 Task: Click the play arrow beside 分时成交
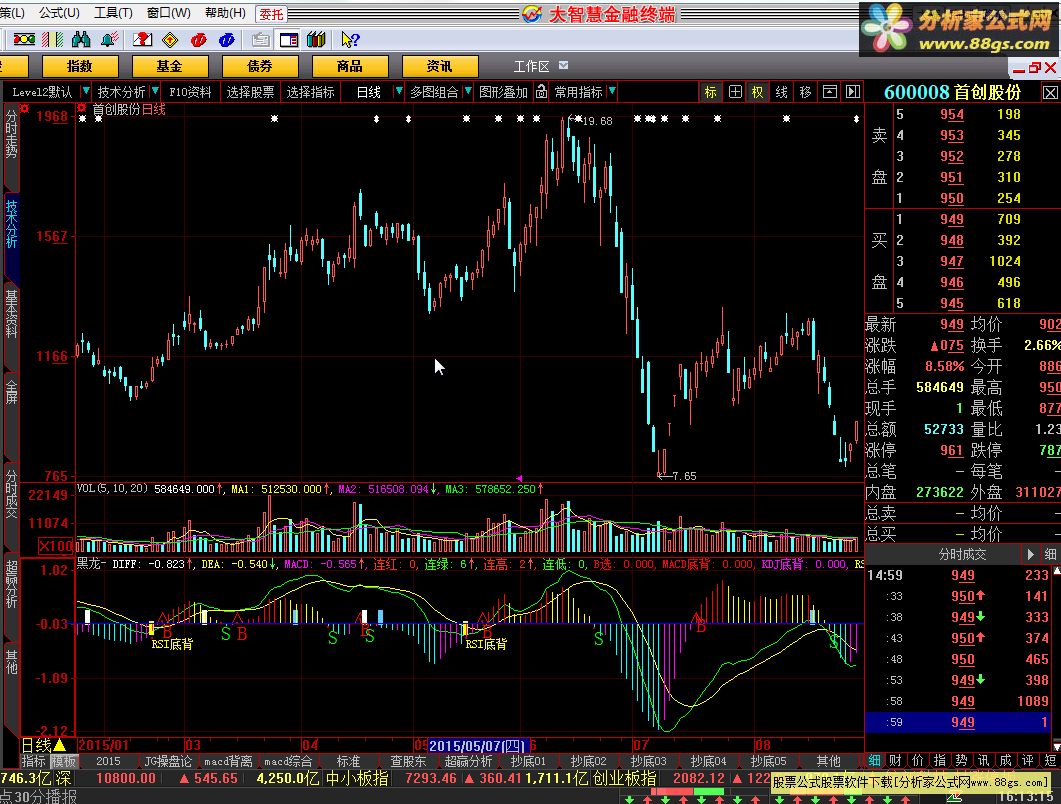coord(1031,554)
